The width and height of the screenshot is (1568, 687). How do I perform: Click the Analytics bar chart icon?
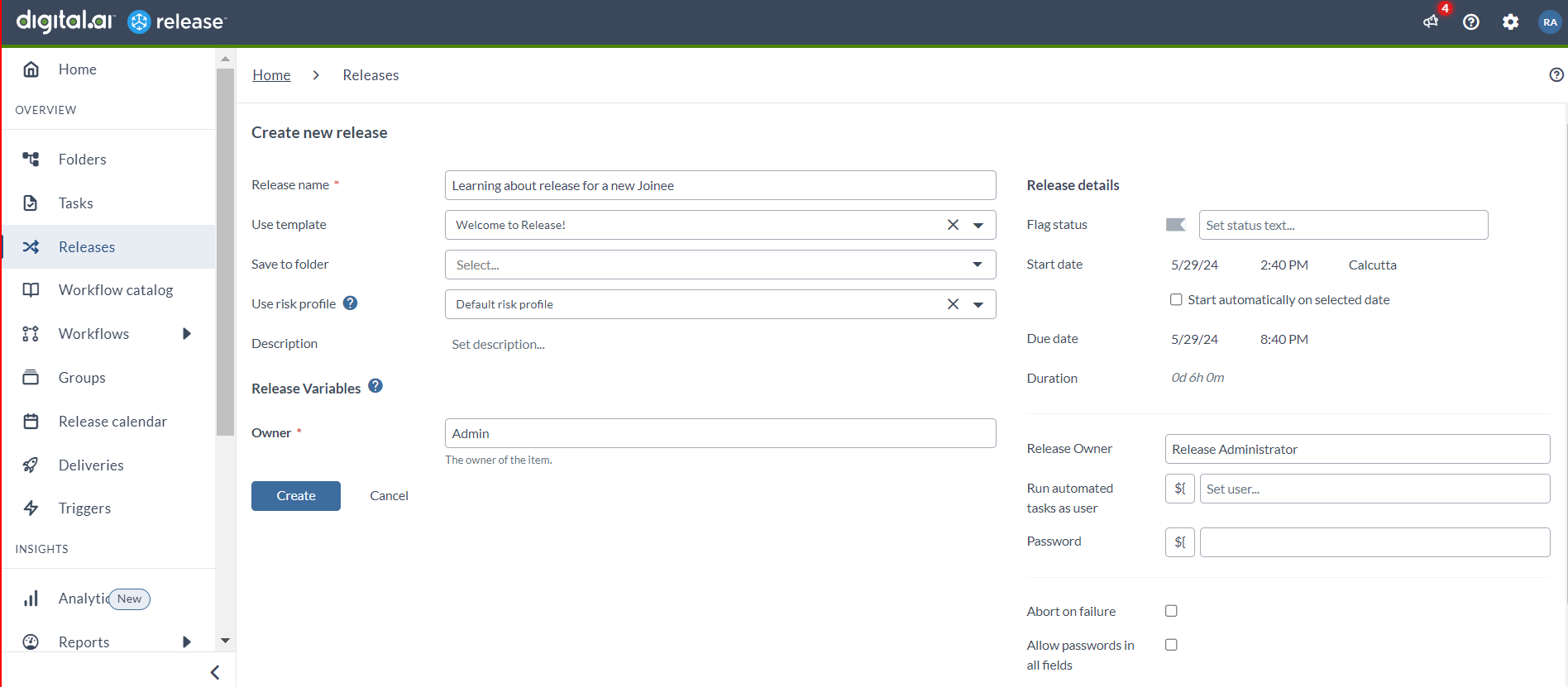31,599
